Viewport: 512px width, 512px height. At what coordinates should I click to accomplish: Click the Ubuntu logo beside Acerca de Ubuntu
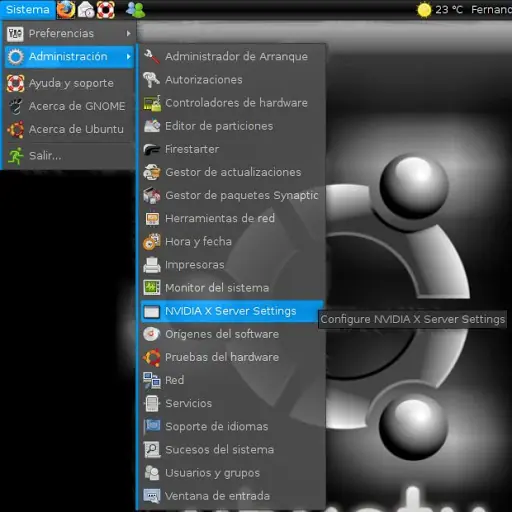[15, 129]
